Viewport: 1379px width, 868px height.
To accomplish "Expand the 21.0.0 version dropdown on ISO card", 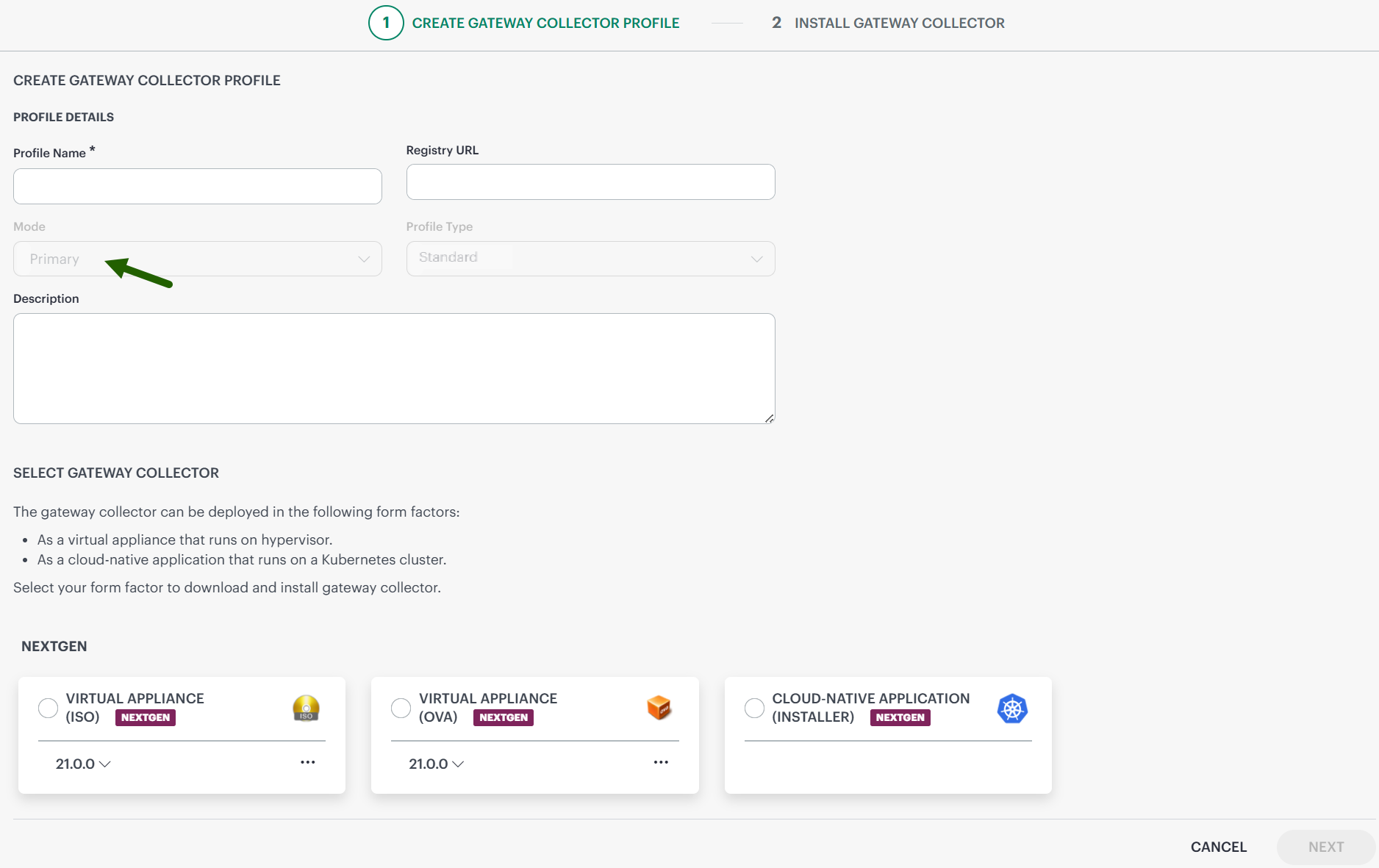I will (x=83, y=764).
